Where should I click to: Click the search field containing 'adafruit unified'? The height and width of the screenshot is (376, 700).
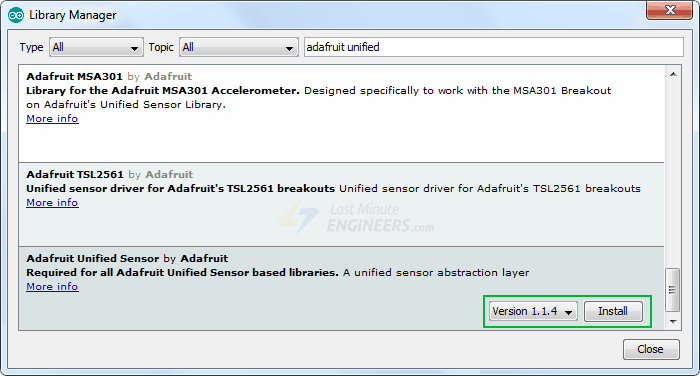point(493,47)
